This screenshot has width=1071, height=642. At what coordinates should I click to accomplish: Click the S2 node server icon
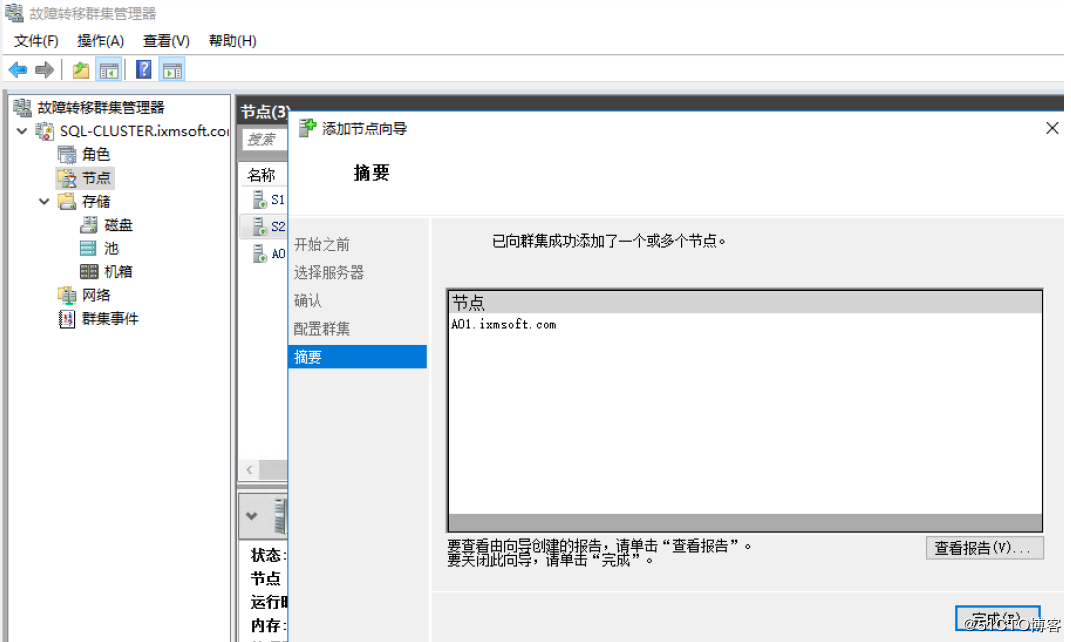(259, 226)
